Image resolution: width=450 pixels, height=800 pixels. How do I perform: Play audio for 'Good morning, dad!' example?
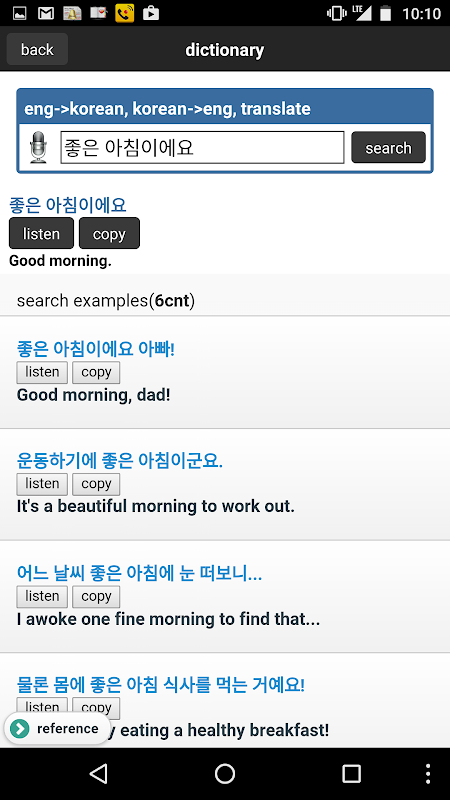pos(42,372)
